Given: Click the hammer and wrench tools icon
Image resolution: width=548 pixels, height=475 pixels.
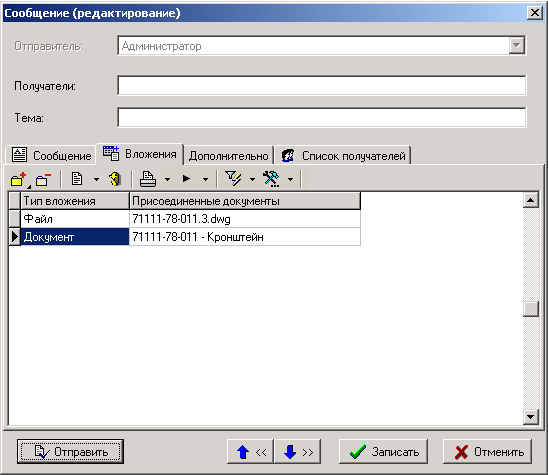Looking at the screenshot, I should tap(271, 179).
